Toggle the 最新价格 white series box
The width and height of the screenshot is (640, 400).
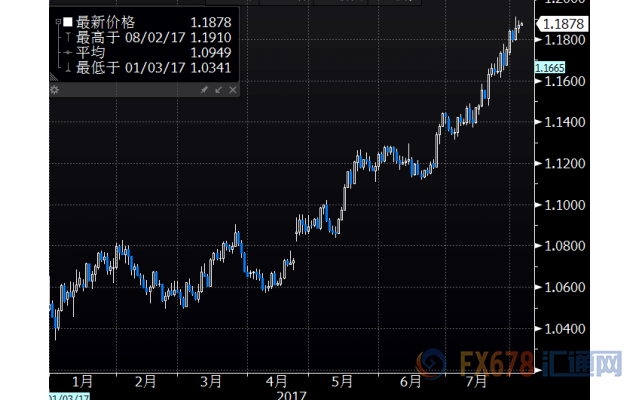[66, 20]
